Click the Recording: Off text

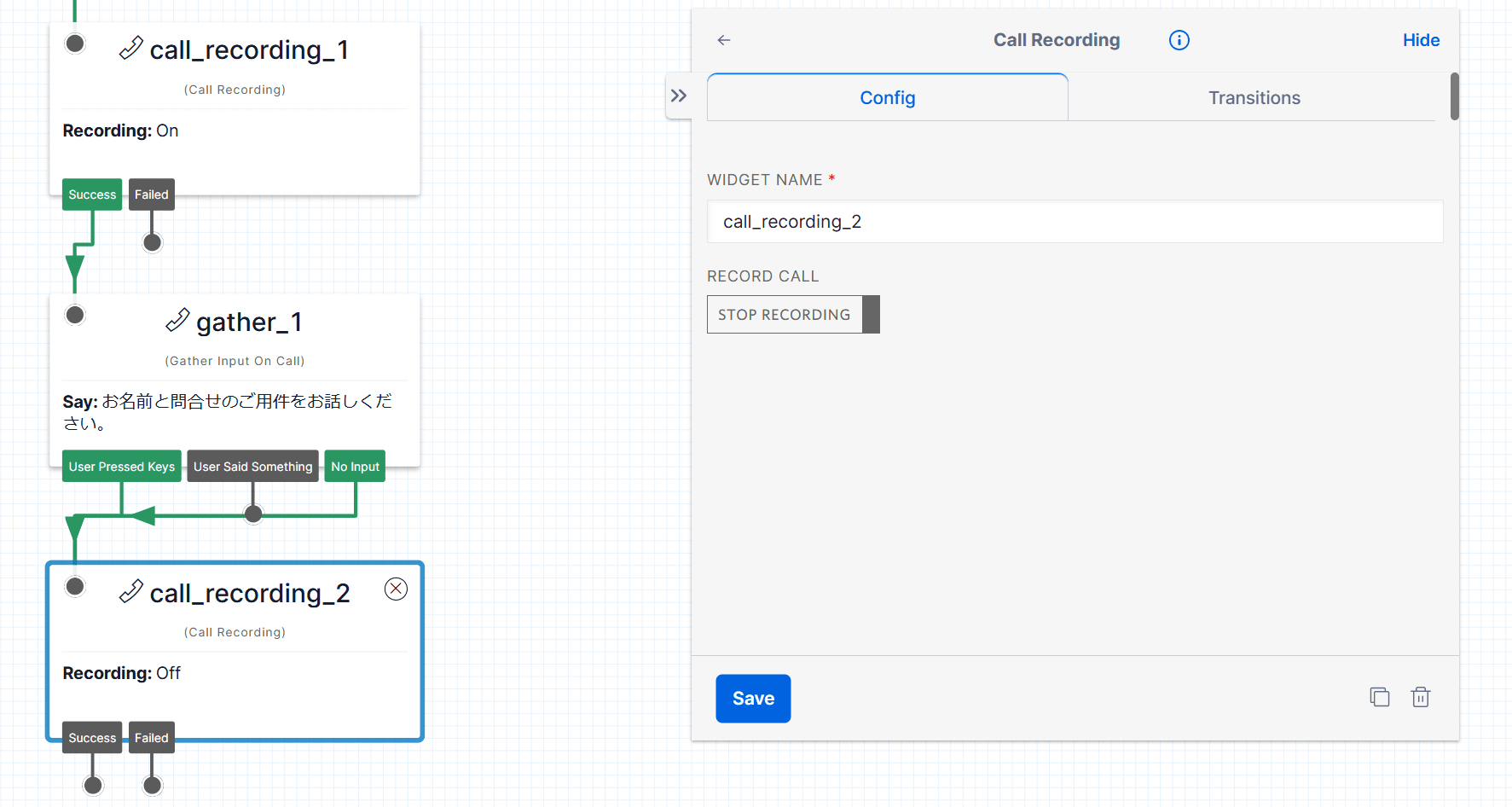click(122, 673)
